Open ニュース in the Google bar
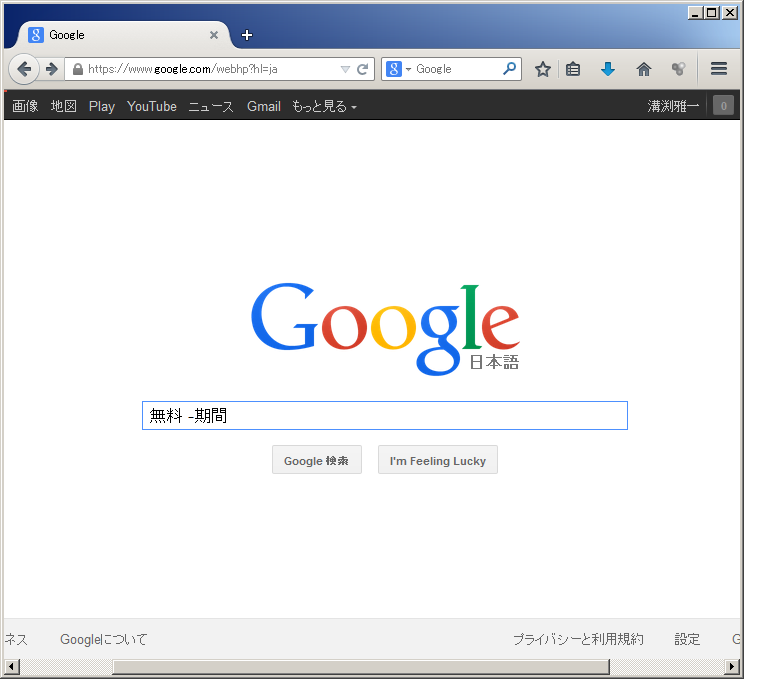The image size is (768, 679). point(211,106)
